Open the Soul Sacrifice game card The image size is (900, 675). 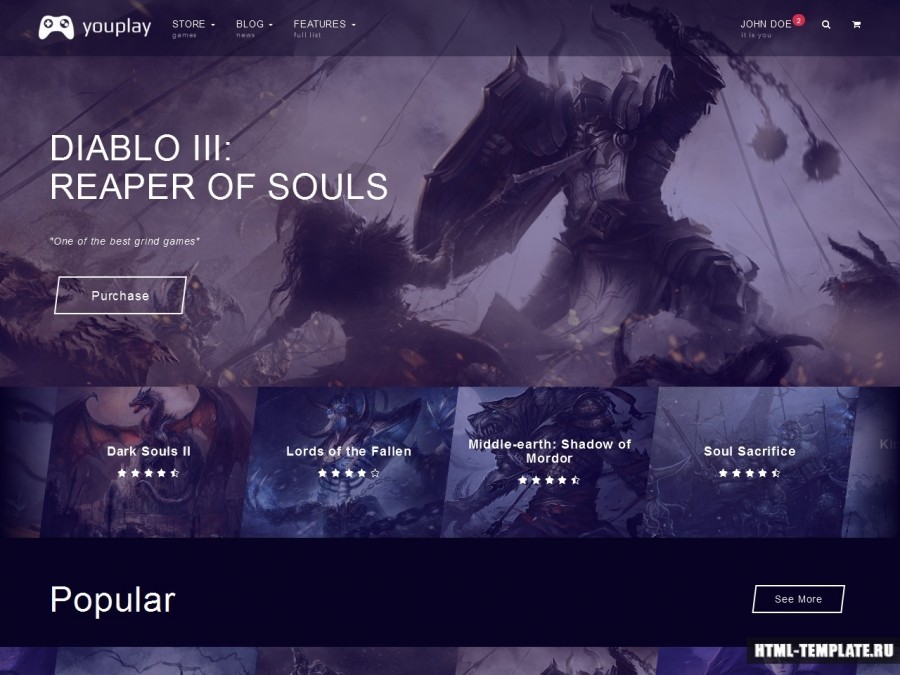tap(750, 462)
